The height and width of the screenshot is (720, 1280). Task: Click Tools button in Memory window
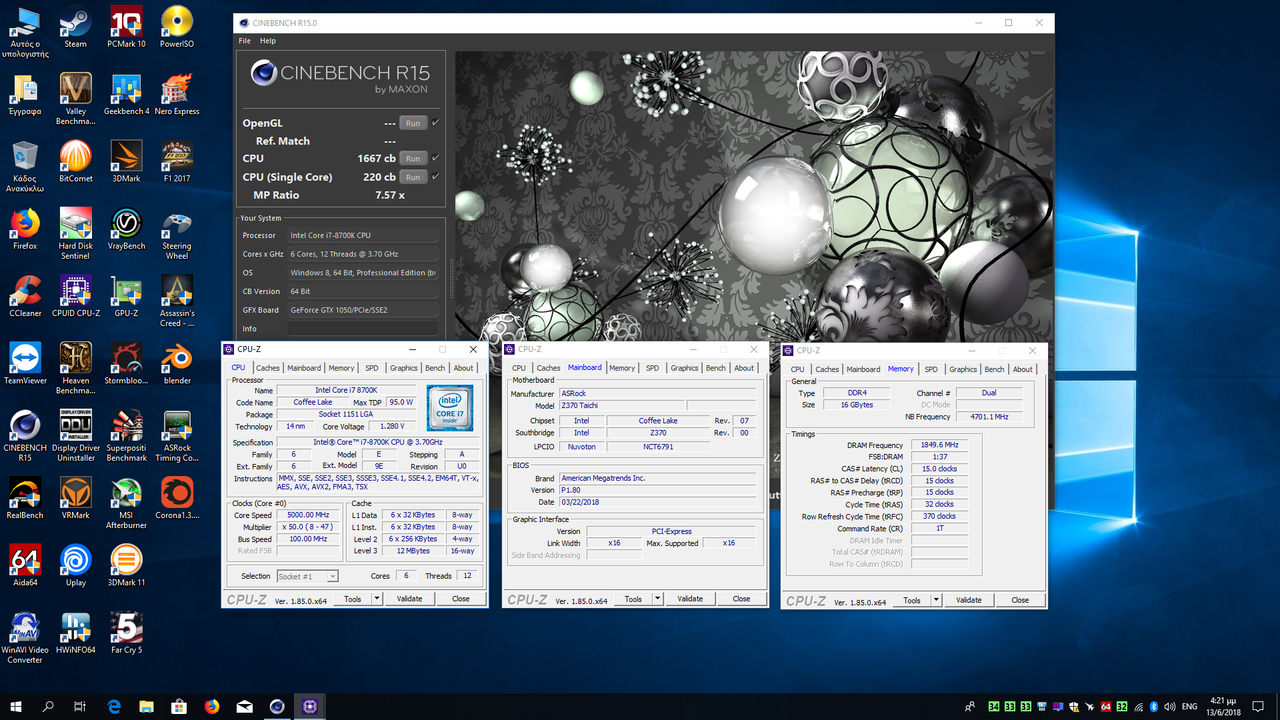pos(912,600)
